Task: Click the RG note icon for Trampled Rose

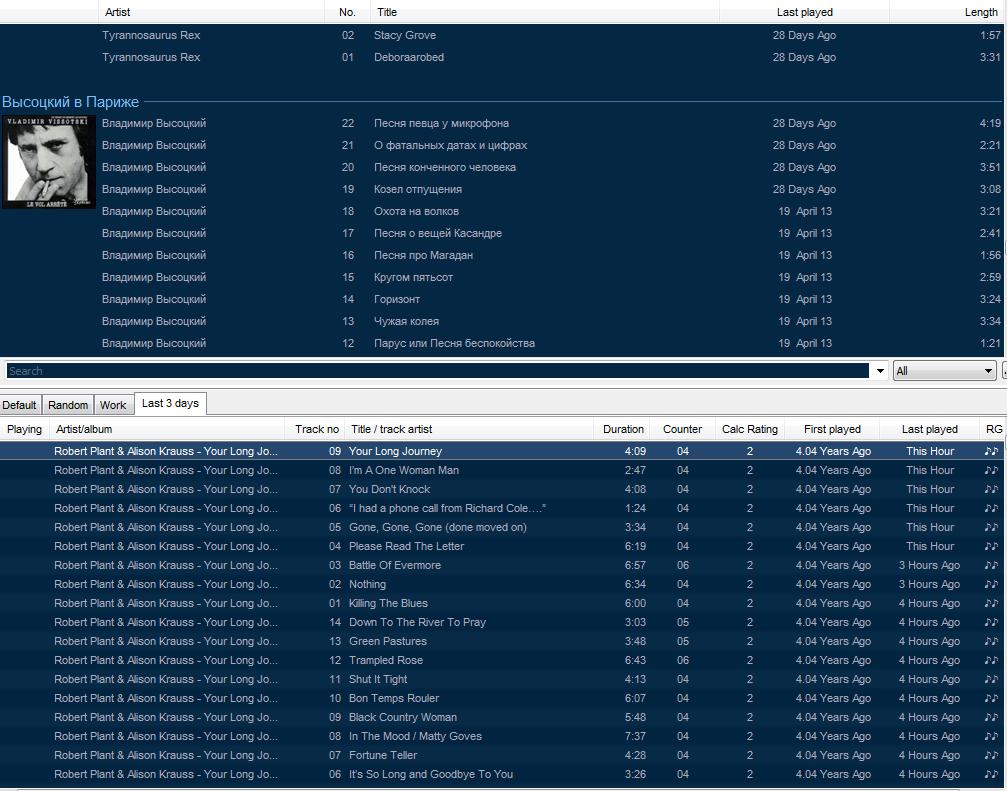Action: click(991, 660)
